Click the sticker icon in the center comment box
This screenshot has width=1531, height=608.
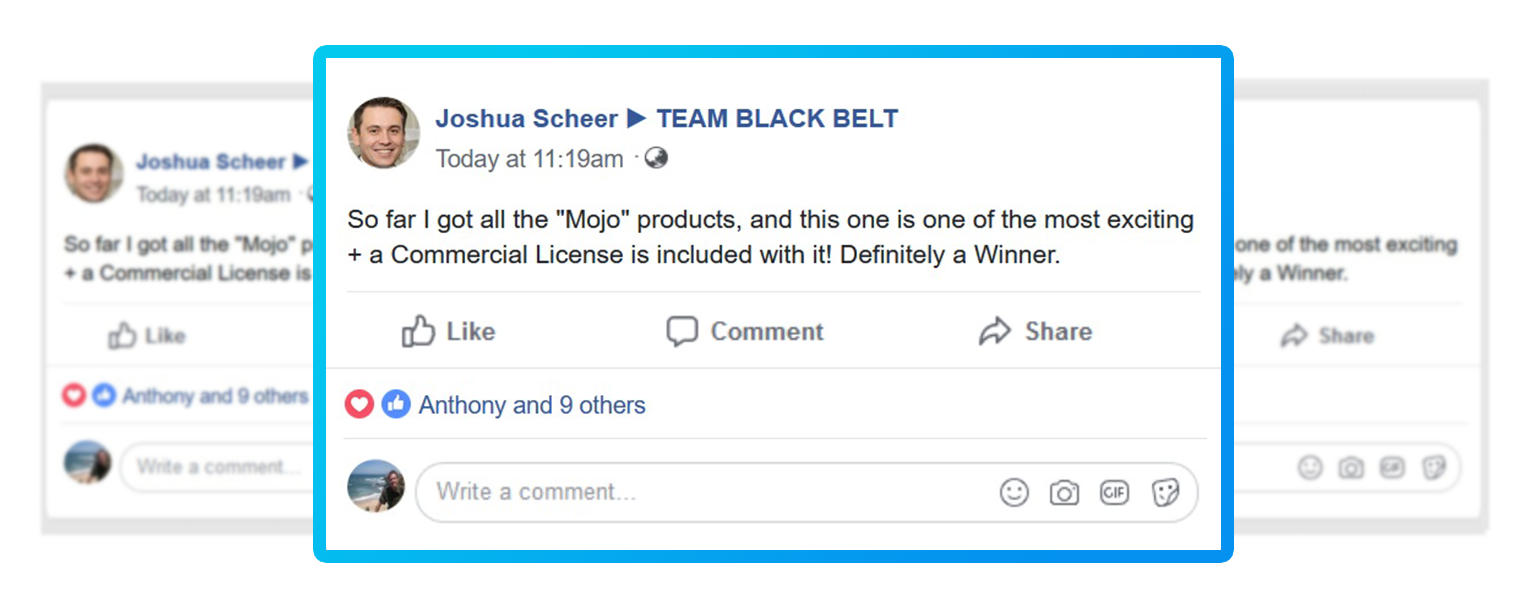(x=1165, y=492)
